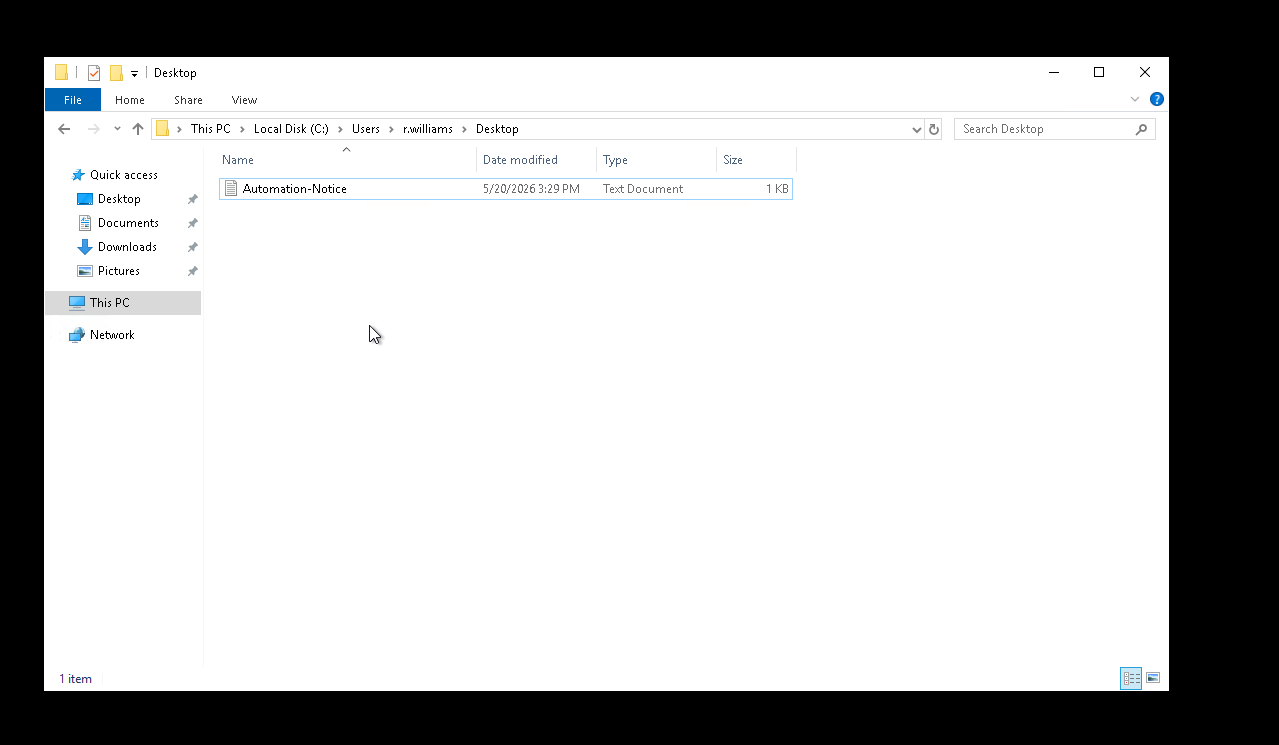Click the Automation-Notice text document icon

click(x=231, y=189)
